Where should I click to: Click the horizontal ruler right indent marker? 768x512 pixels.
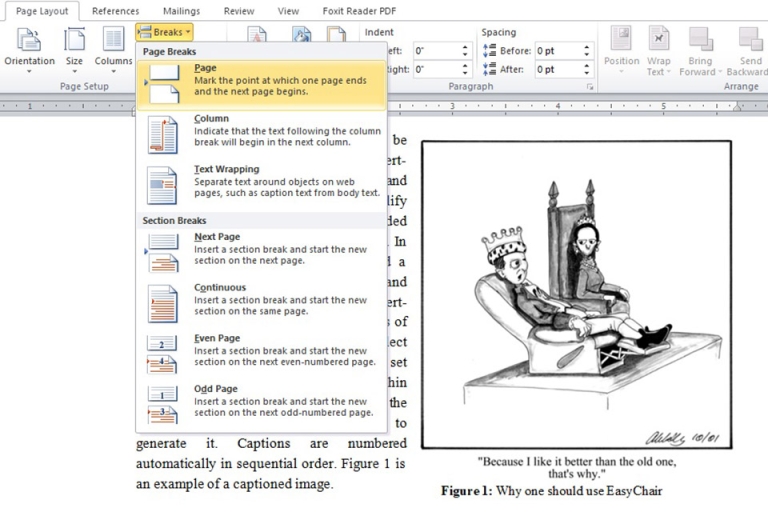tap(737, 107)
